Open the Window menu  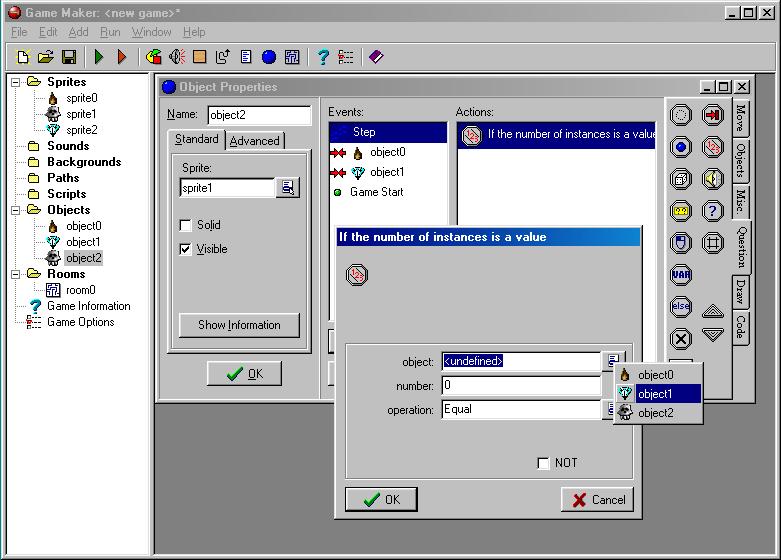coord(151,32)
